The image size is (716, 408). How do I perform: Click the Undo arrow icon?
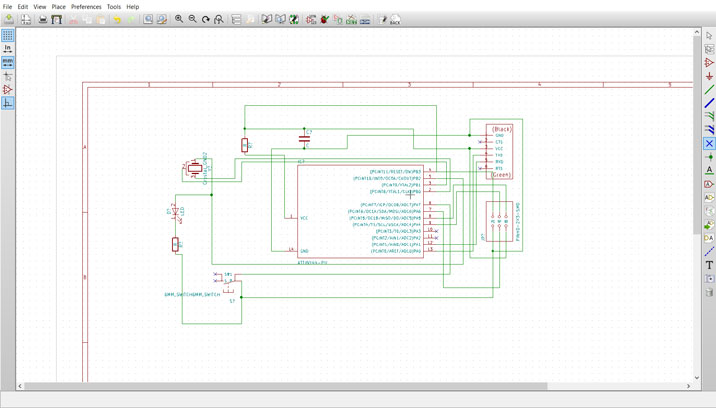[117, 19]
